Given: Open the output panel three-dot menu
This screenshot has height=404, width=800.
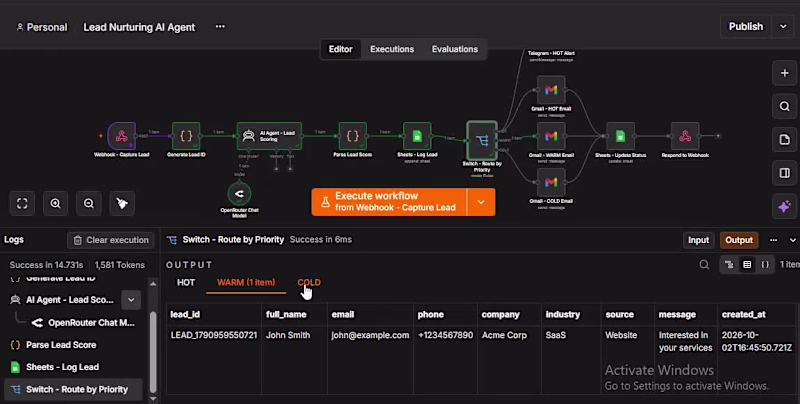Looking at the screenshot, I should click(x=773, y=240).
